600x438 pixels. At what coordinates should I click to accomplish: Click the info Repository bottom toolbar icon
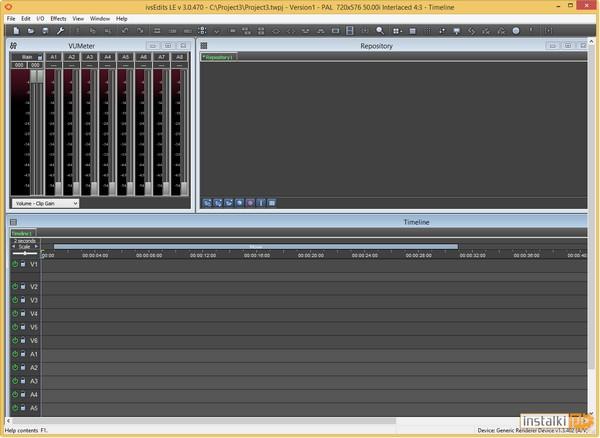tap(261, 203)
